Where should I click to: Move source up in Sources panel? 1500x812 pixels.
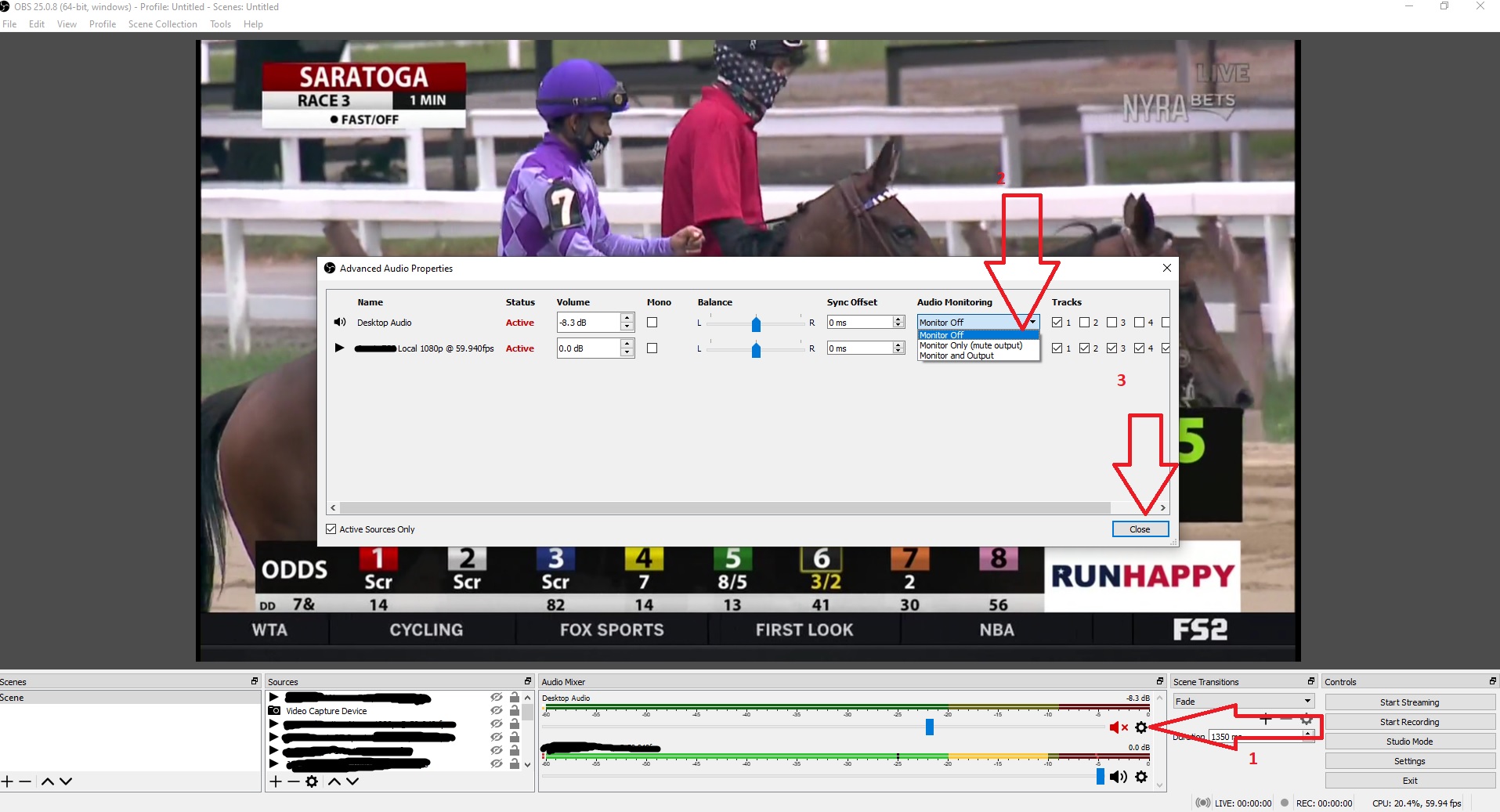coord(334,781)
